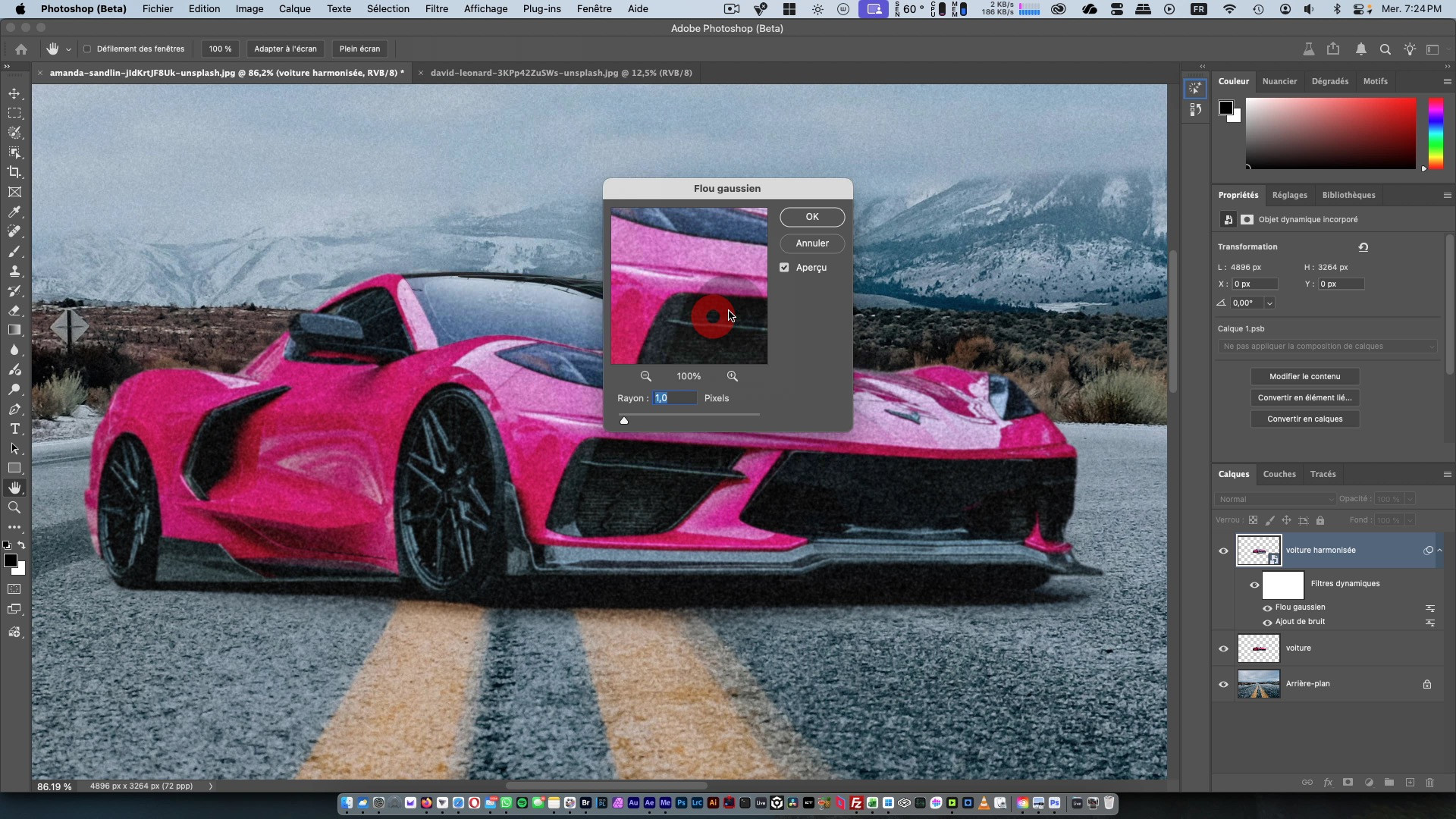Screen dimensions: 1456x819
Task: Click zoom in magnifier in blur preview
Action: click(732, 376)
